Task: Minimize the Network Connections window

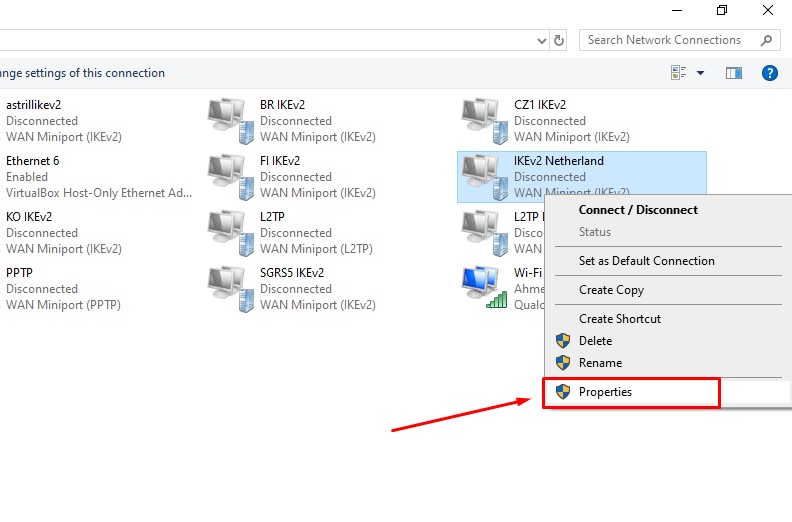Action: tap(677, 10)
